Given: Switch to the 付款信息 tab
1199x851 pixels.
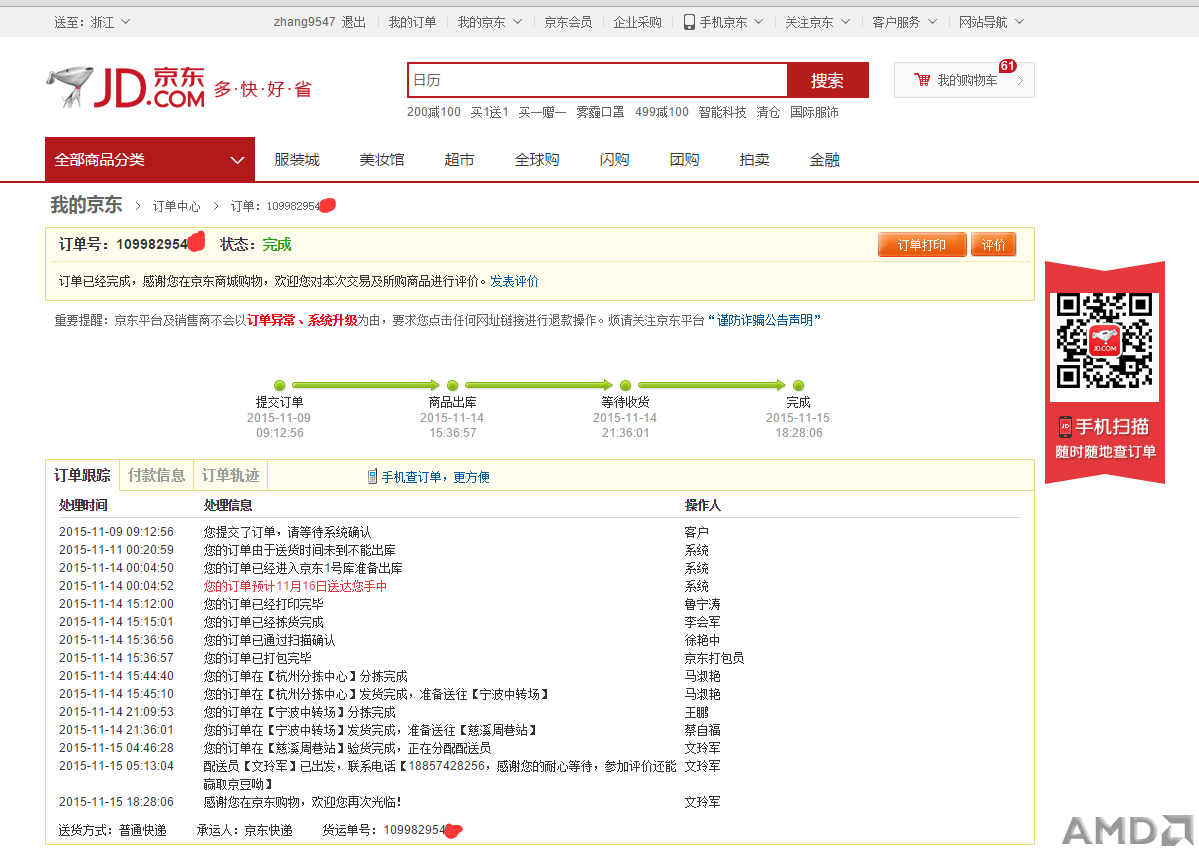Looking at the screenshot, I should (x=157, y=476).
